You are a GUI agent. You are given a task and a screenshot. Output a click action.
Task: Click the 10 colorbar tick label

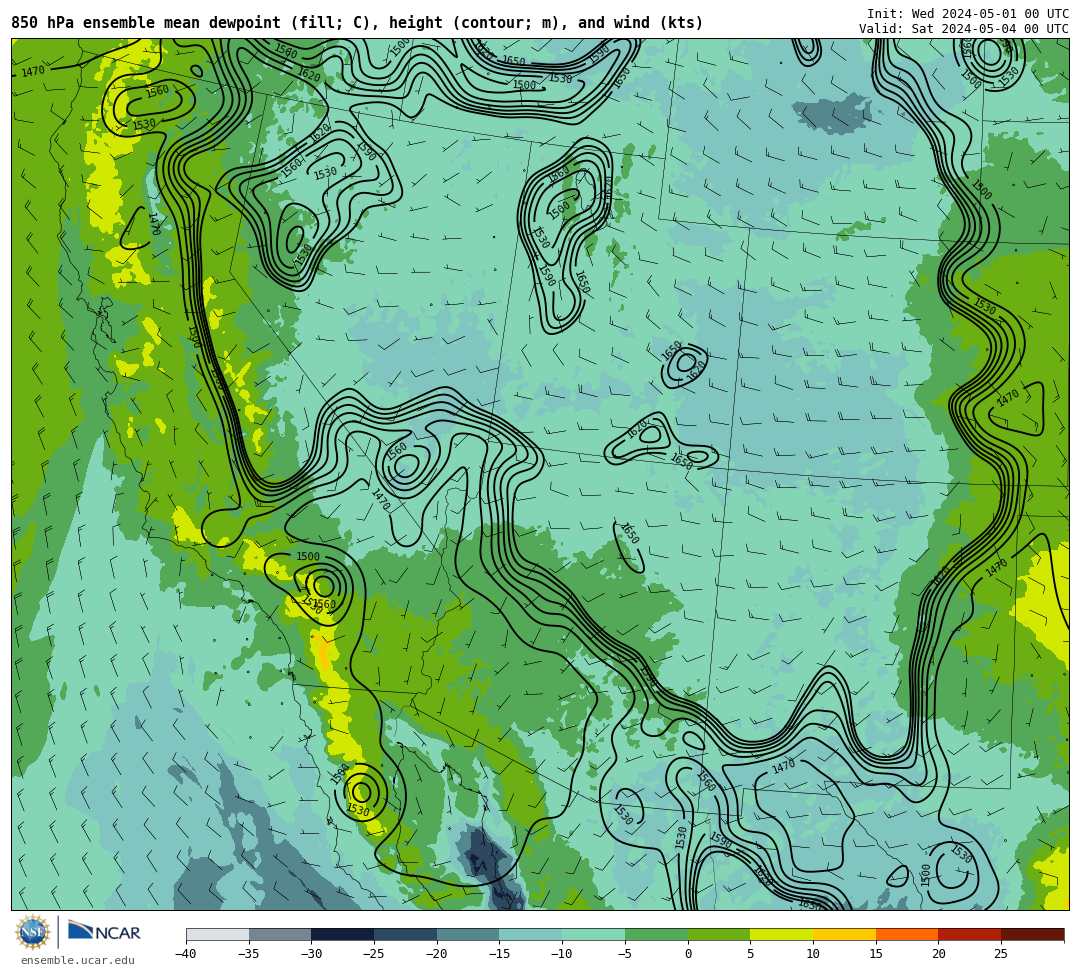[813, 954]
